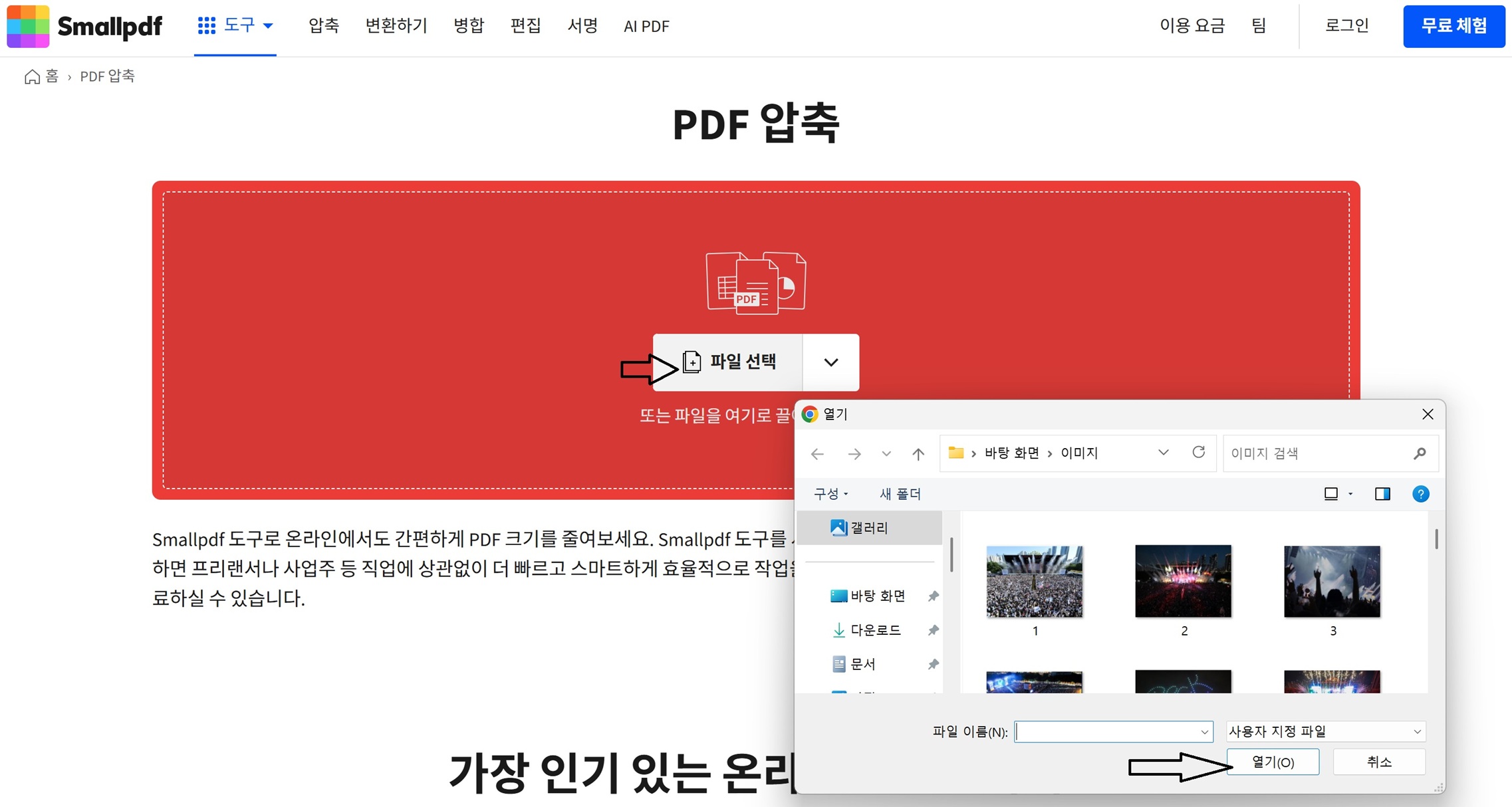The height and width of the screenshot is (807, 1512).
Task: Click the 열기(O) open button
Action: 1273,762
